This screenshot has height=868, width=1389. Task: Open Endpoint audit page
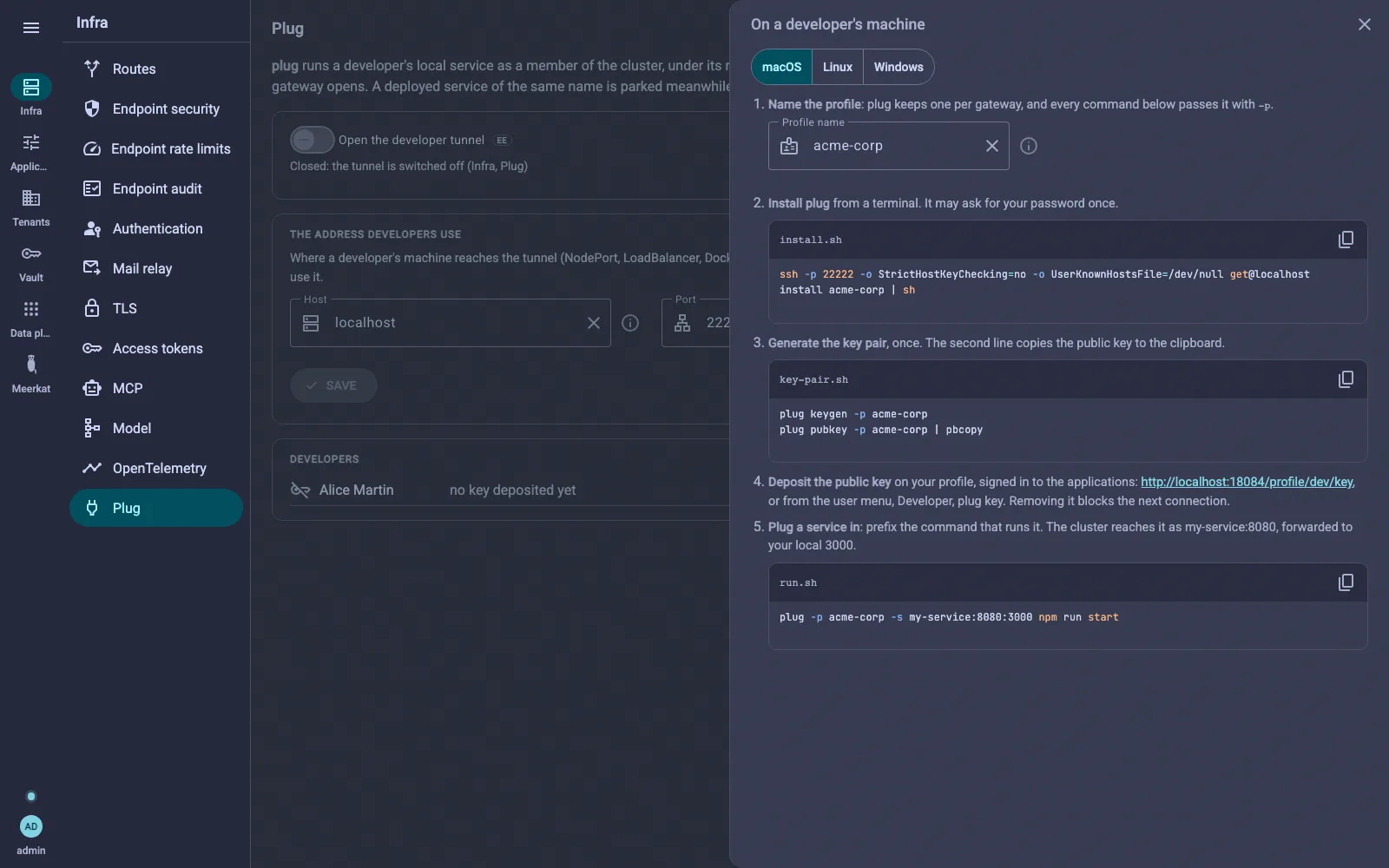[x=156, y=188]
